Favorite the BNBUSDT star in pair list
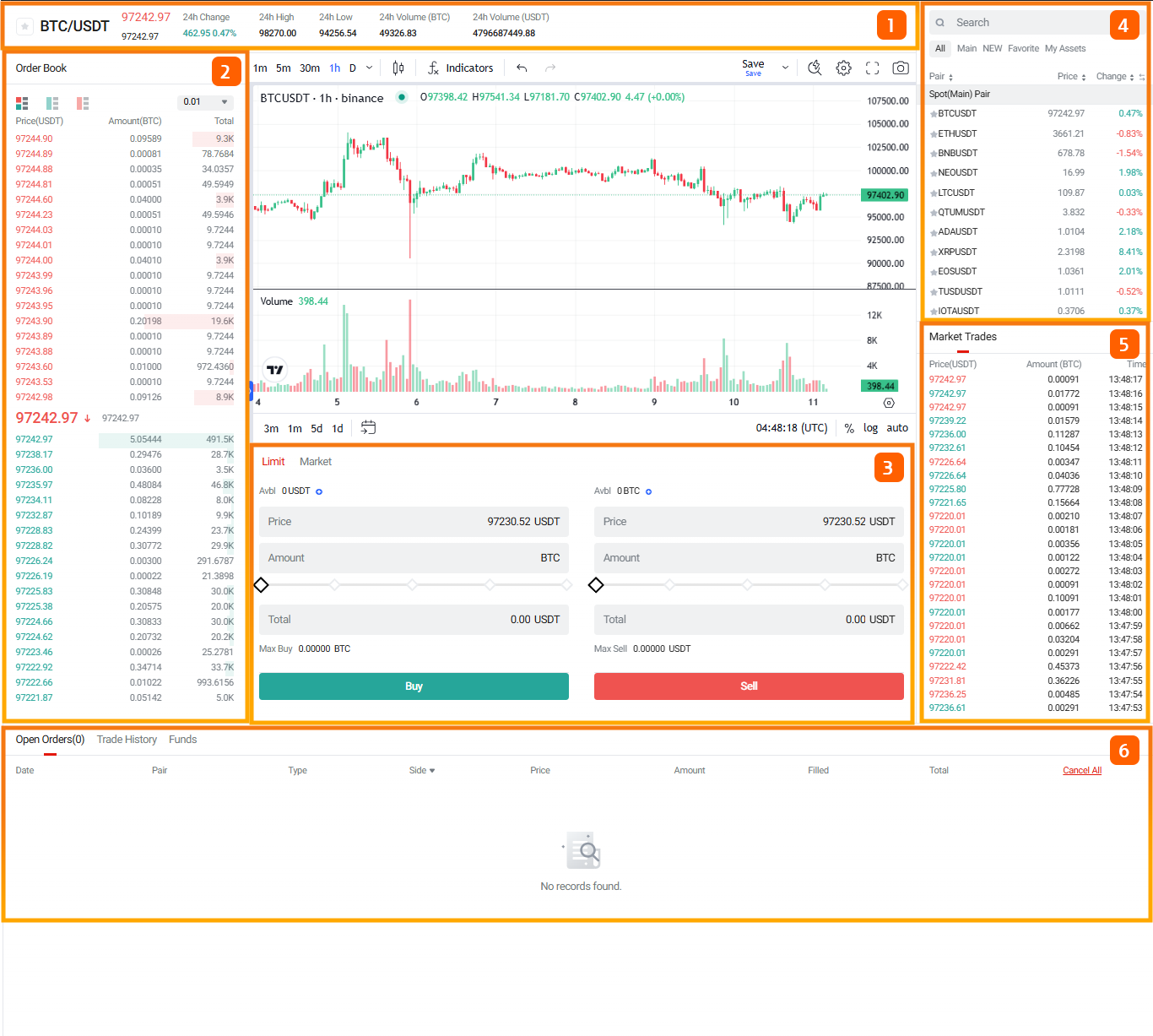 click(934, 154)
